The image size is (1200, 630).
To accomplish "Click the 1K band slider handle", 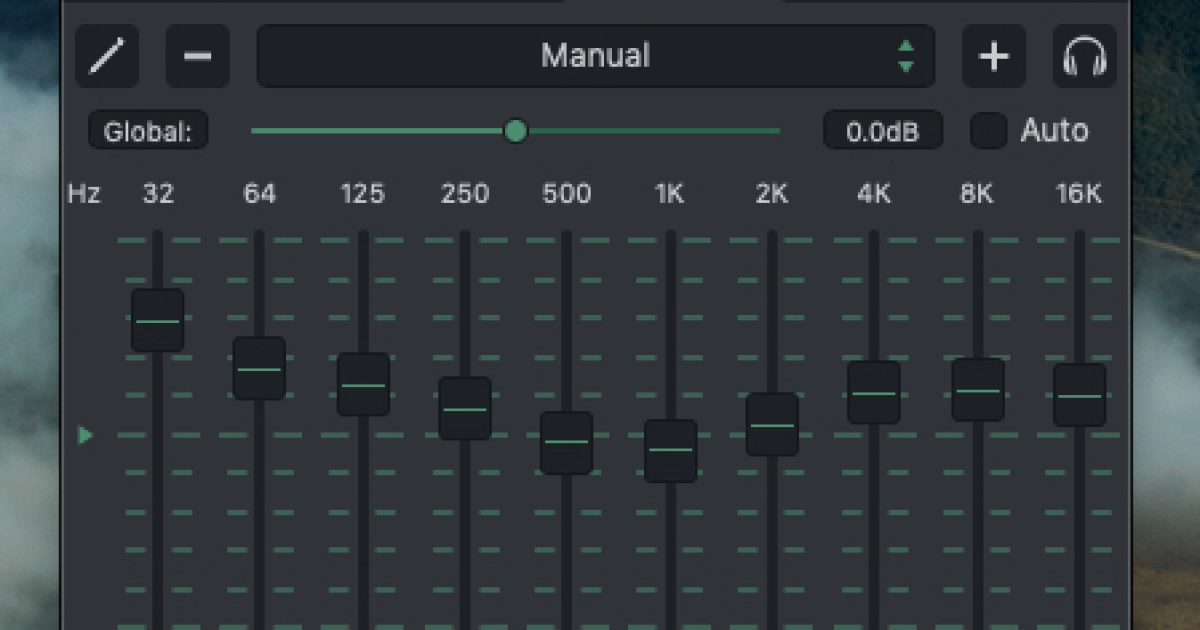I will (670, 450).
